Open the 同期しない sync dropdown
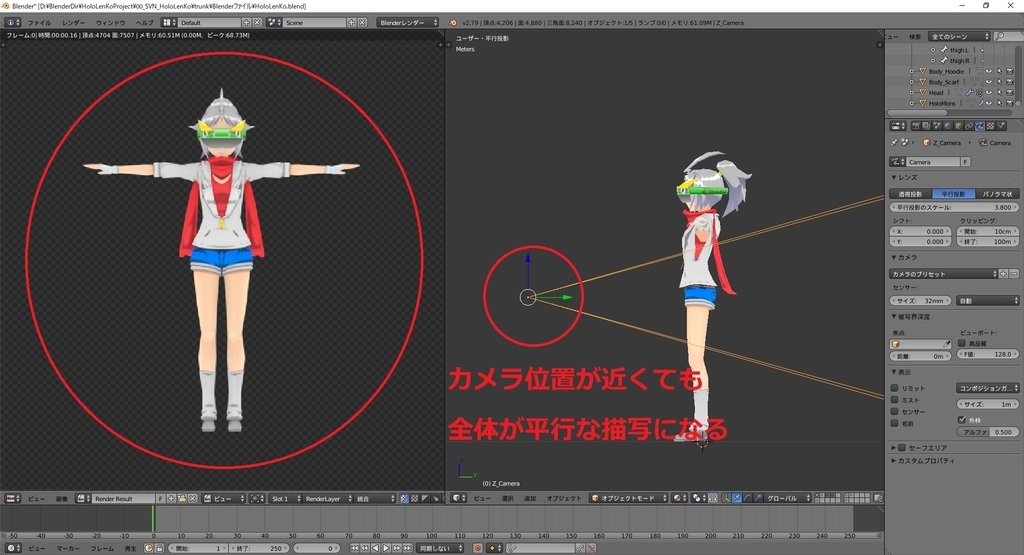1024x555 pixels. [x=440, y=548]
